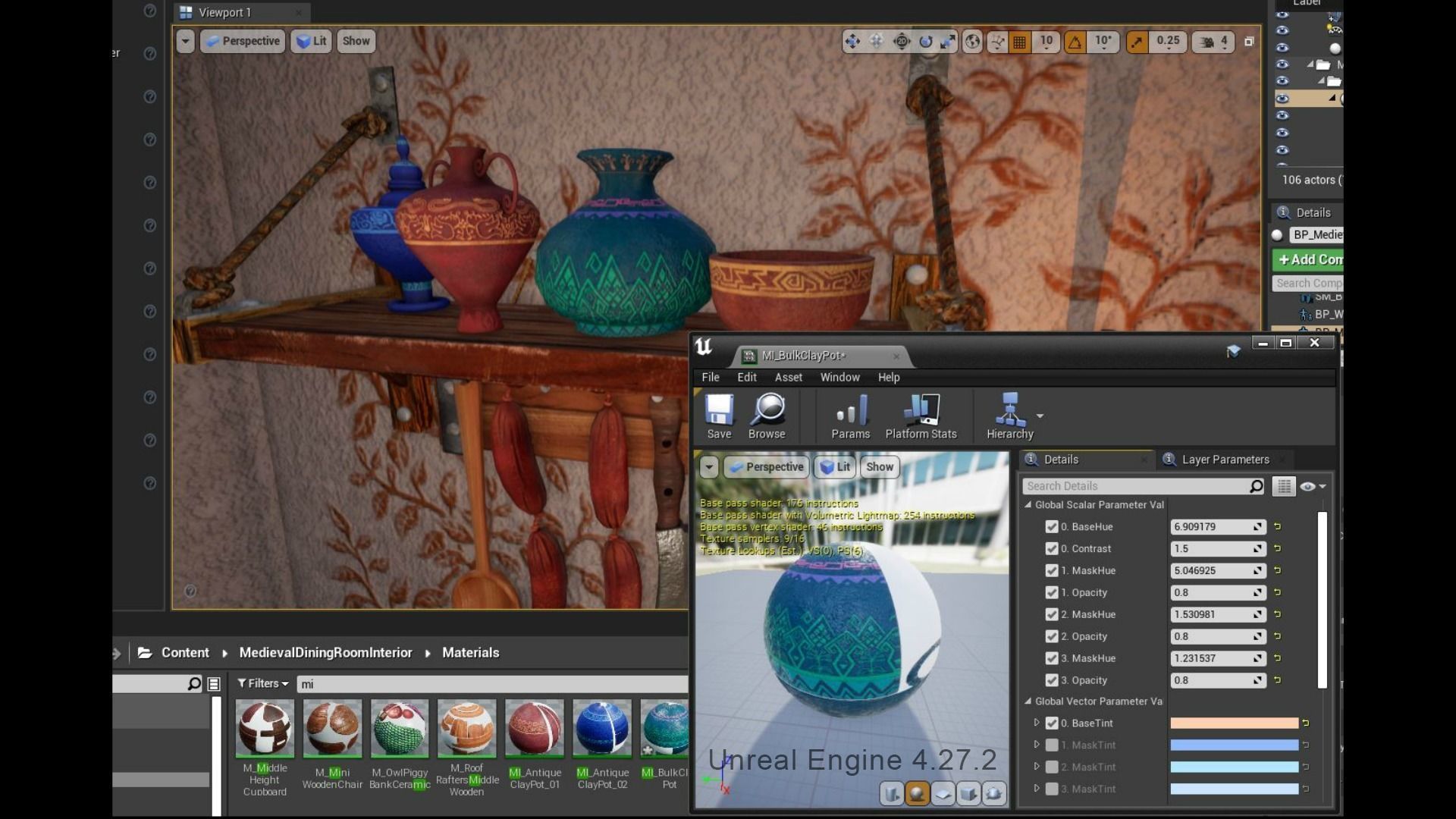Expand the 0. BaseTint vector parameter

pos(1037,723)
